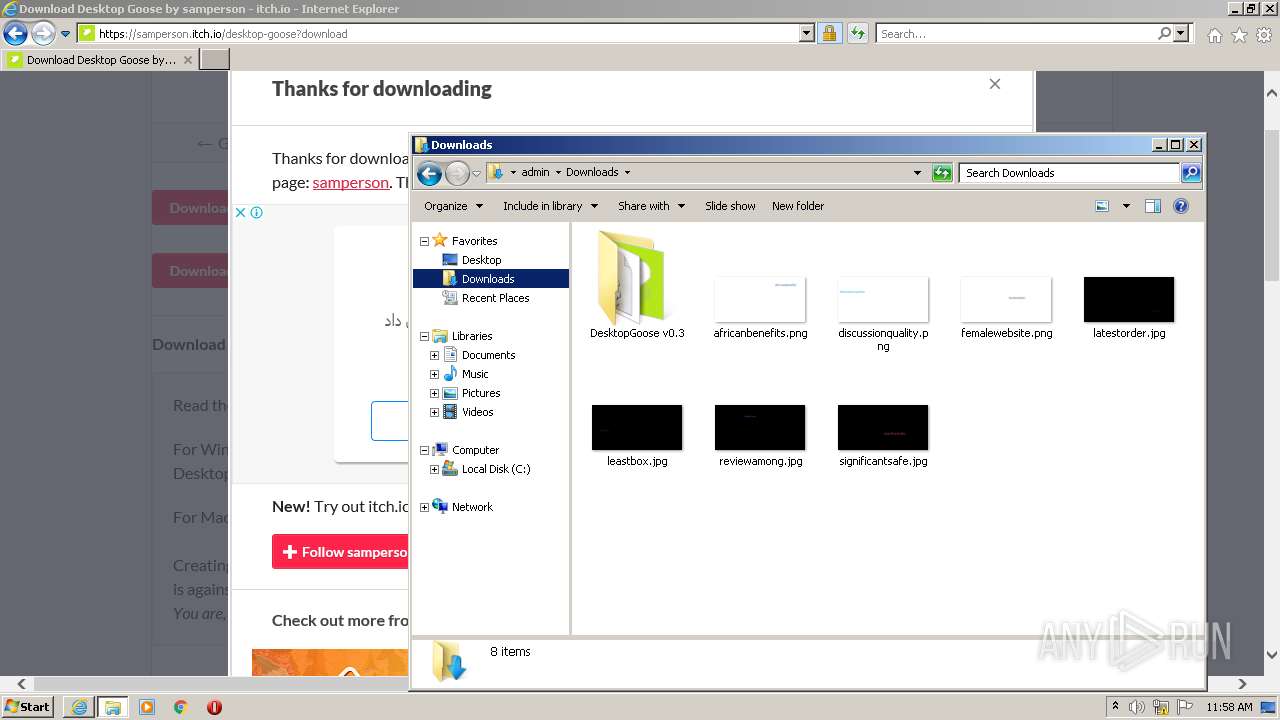Screen dimensions: 1280x720
Task: Expand the Network tree node
Action: point(424,507)
